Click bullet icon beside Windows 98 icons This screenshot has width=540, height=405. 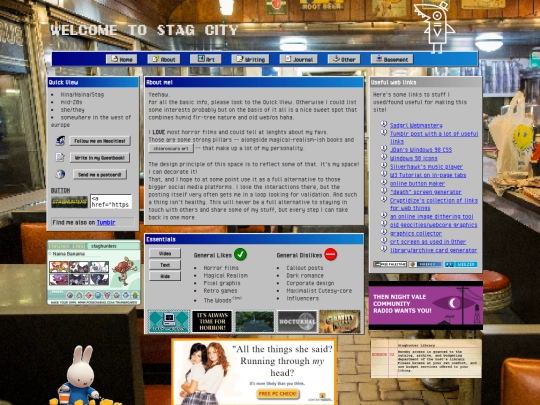(x=384, y=157)
